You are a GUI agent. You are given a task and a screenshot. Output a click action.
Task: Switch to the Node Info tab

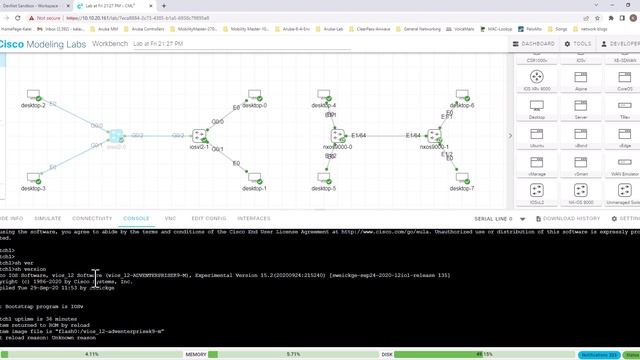coord(11,218)
